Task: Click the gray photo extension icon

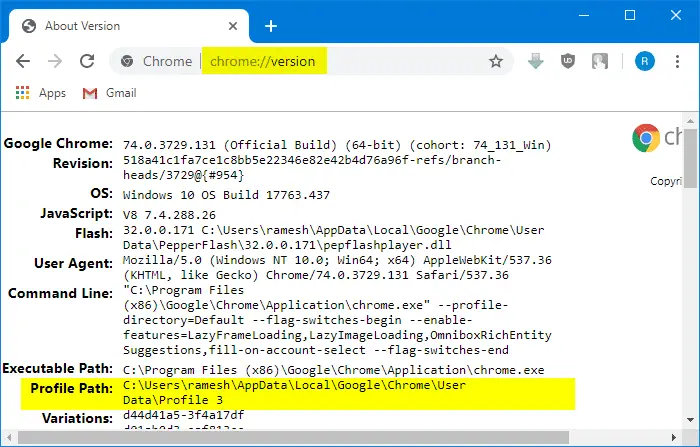Action: pos(600,61)
